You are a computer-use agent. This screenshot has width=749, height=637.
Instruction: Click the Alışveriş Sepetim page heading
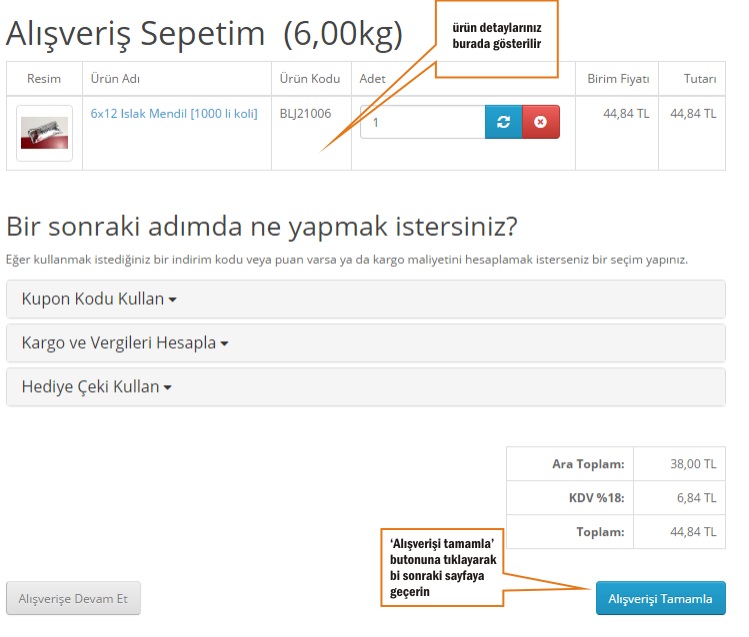(204, 34)
